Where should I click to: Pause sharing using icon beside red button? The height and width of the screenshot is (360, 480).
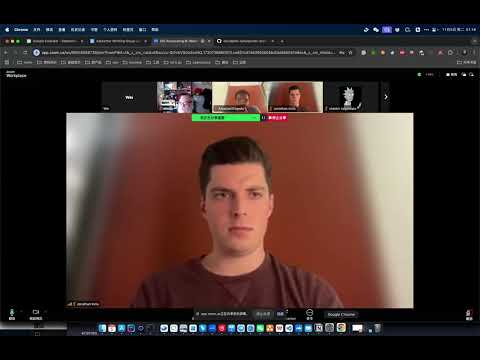click(263, 118)
